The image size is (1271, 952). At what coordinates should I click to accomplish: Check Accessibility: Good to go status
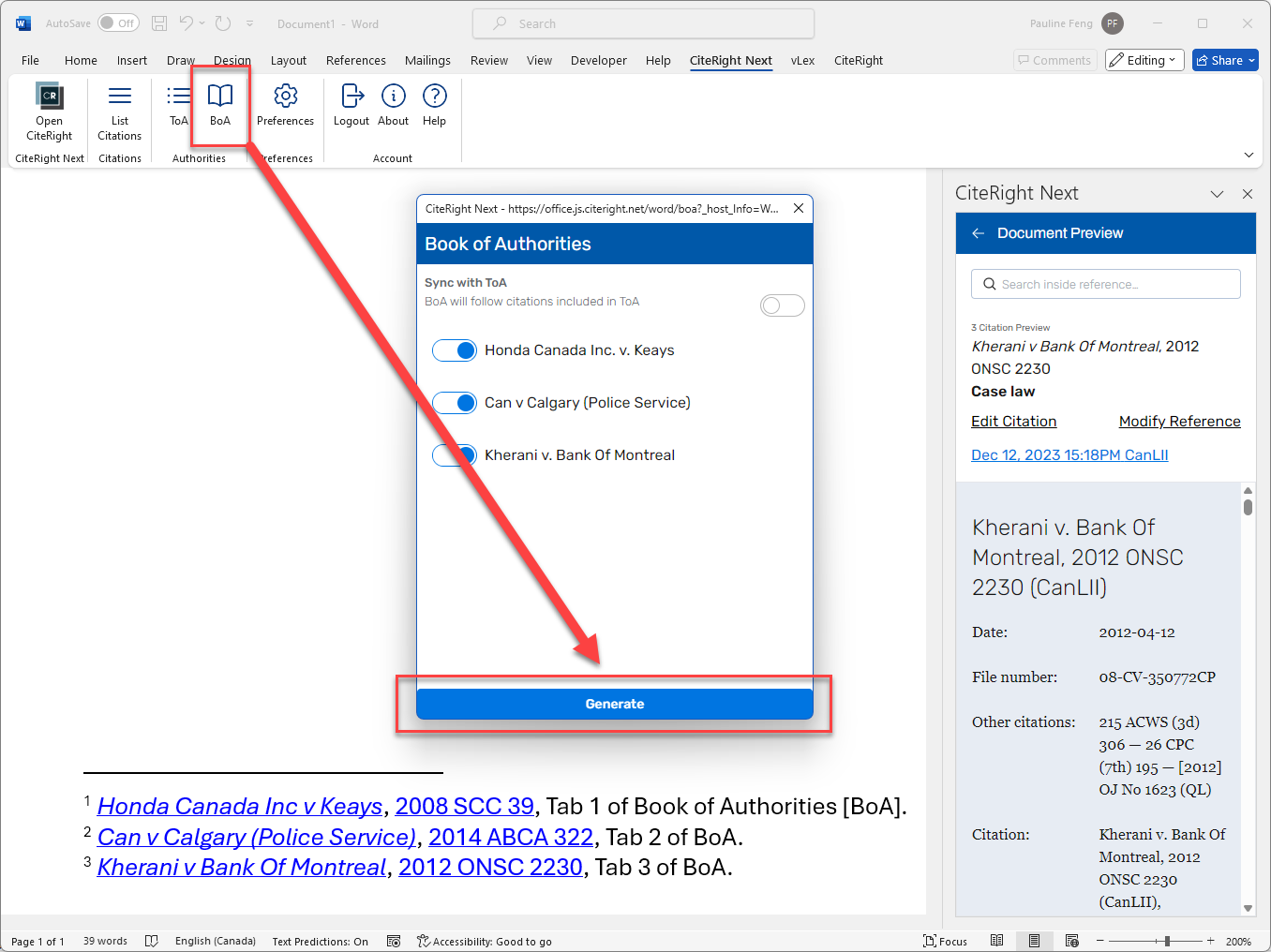484,941
